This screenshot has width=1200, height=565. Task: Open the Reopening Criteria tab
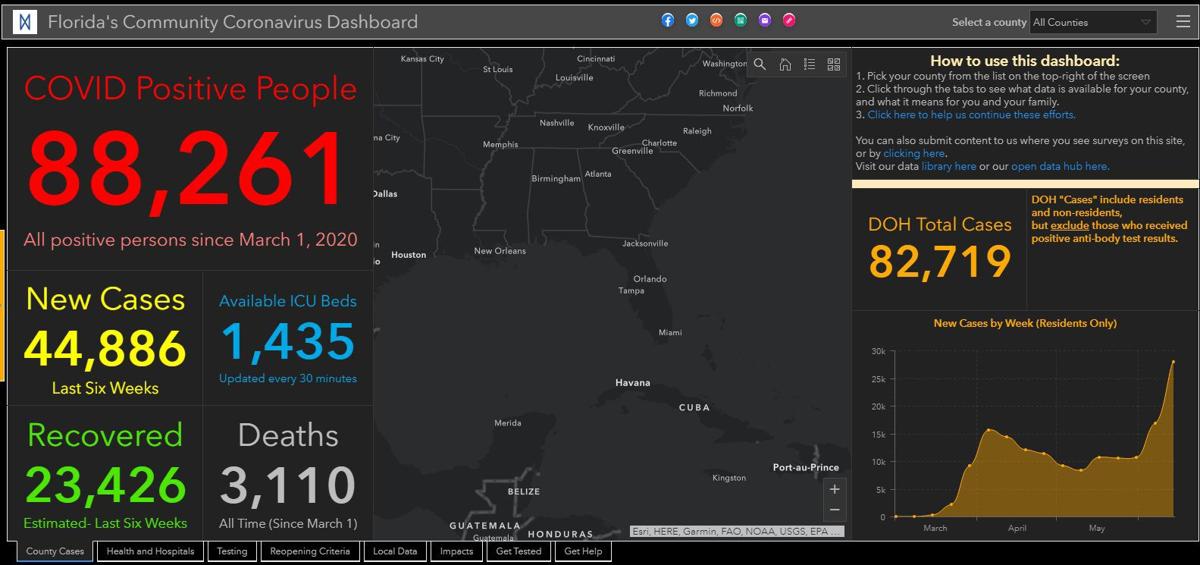coord(309,551)
